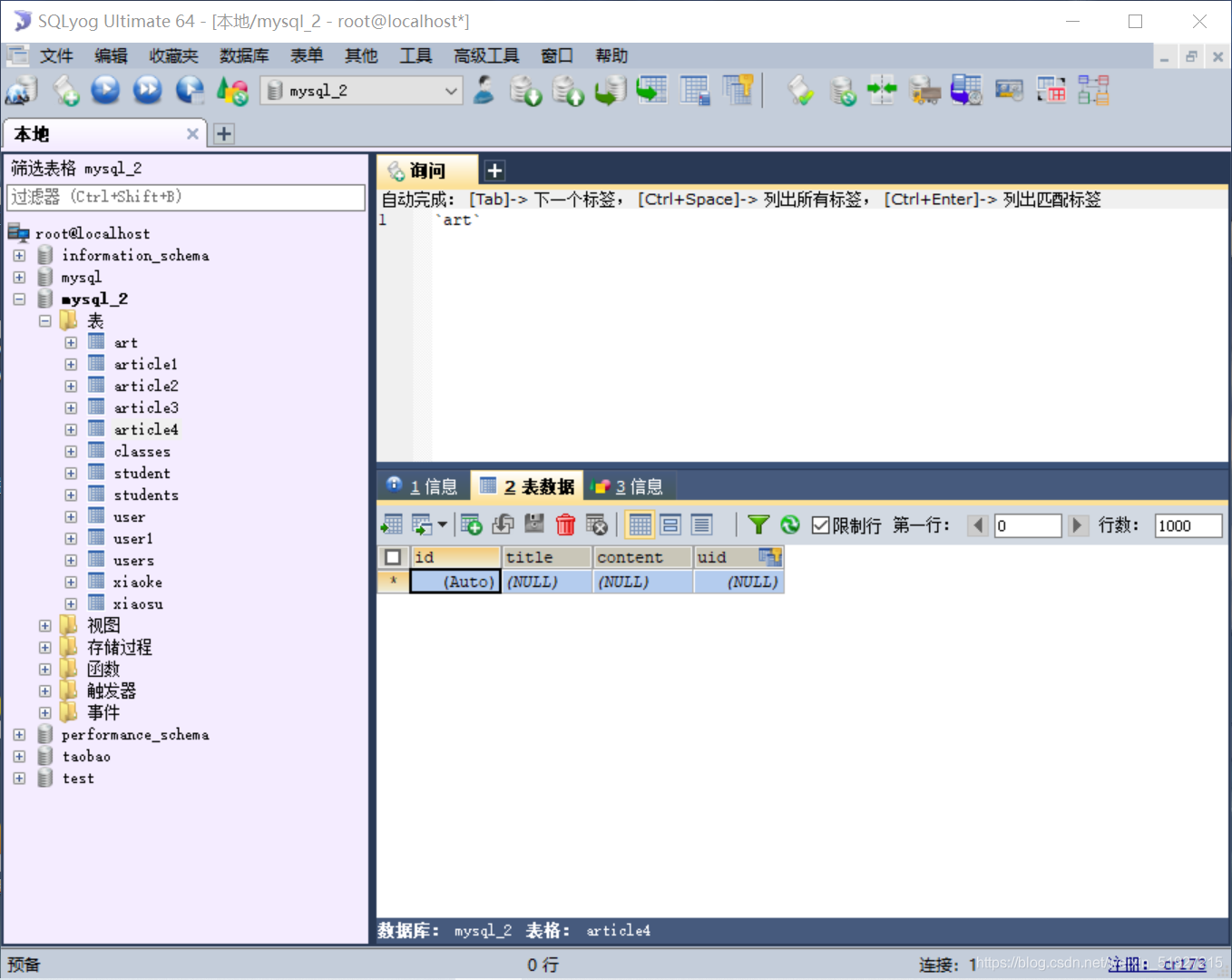Click the title (NULL) cell
Image resolution: width=1232 pixels, height=980 pixels.
point(547,582)
